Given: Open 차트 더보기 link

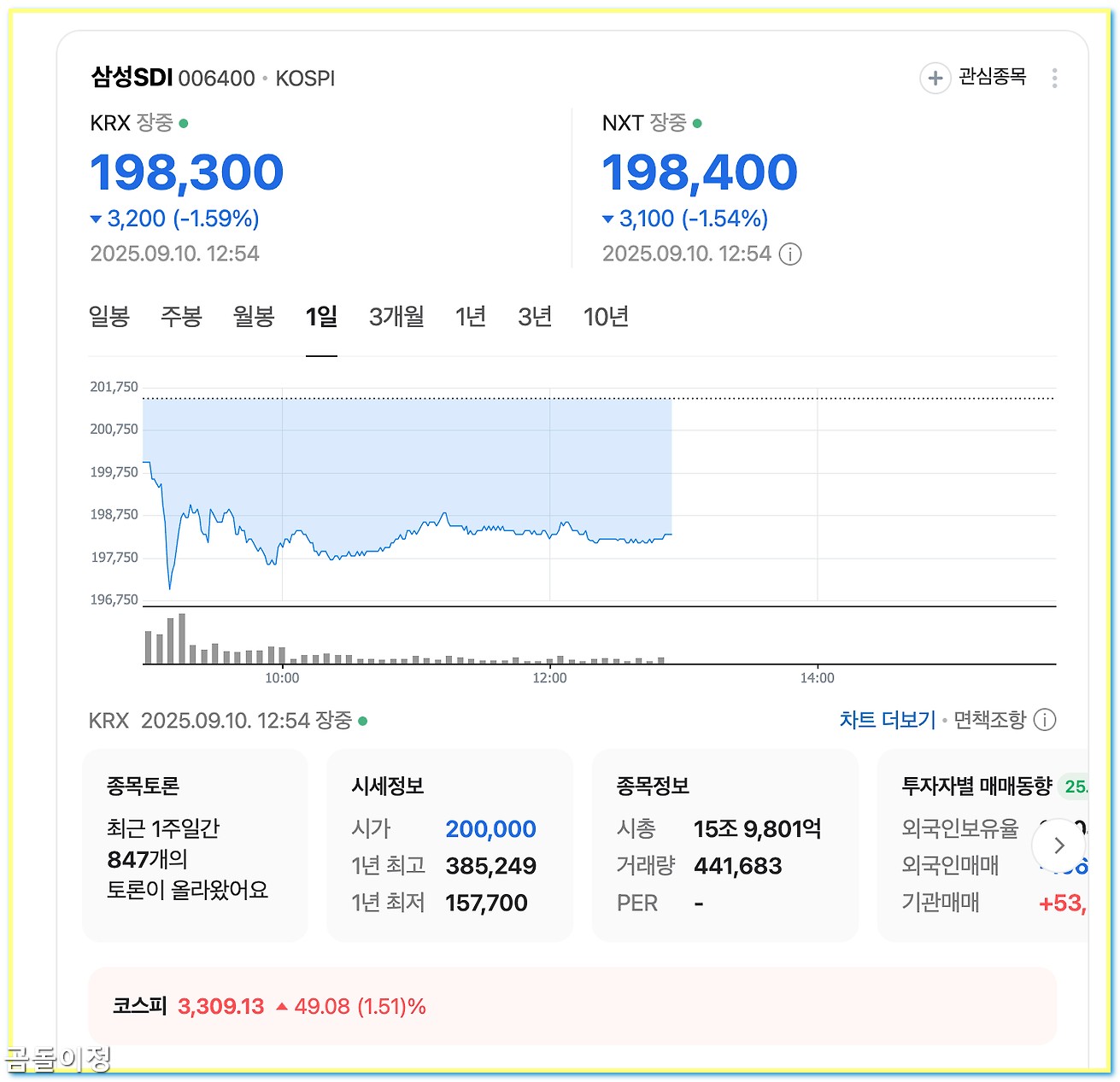Looking at the screenshot, I should (x=887, y=719).
